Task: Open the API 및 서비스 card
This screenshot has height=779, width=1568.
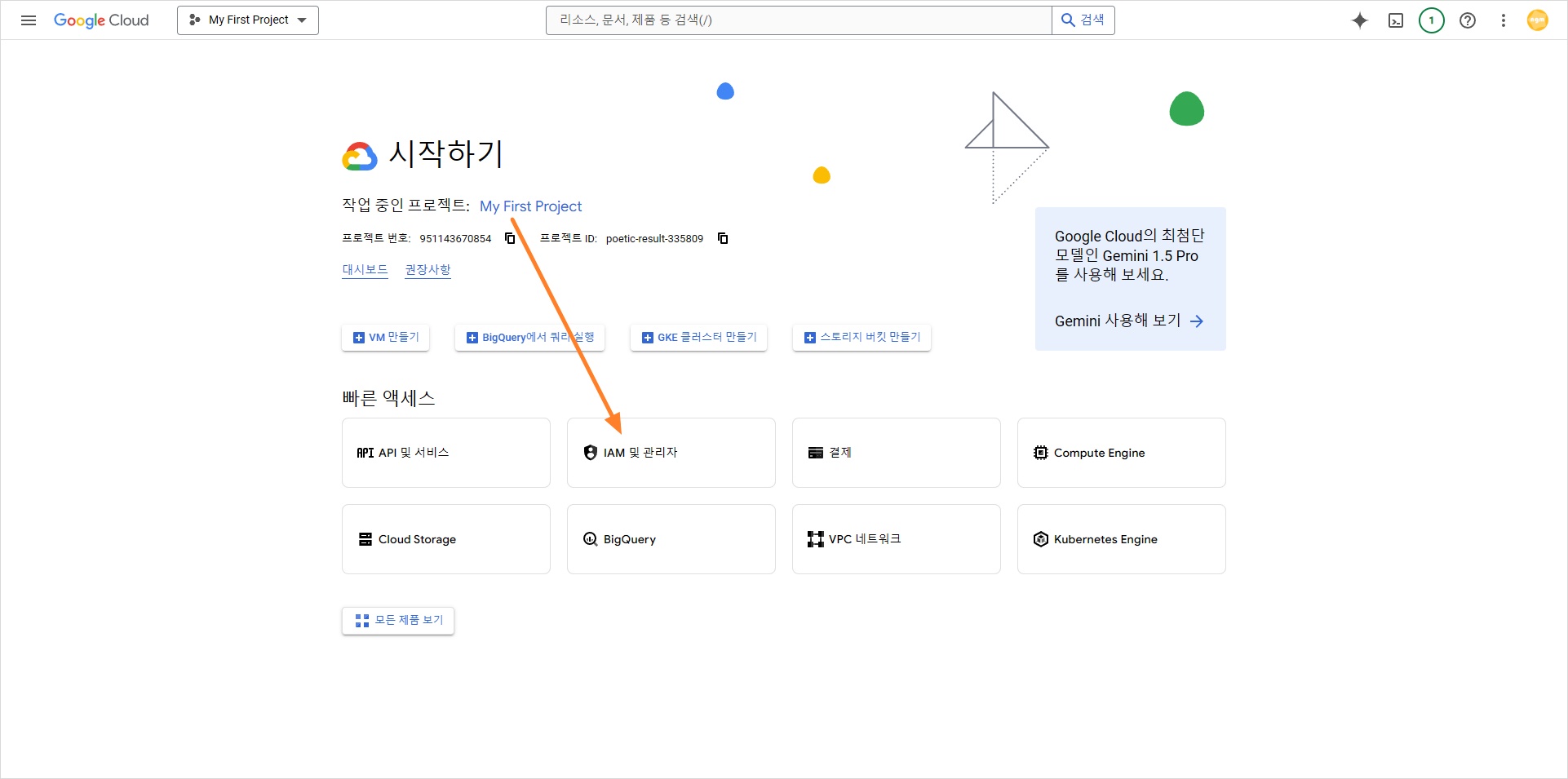Action: [446, 453]
